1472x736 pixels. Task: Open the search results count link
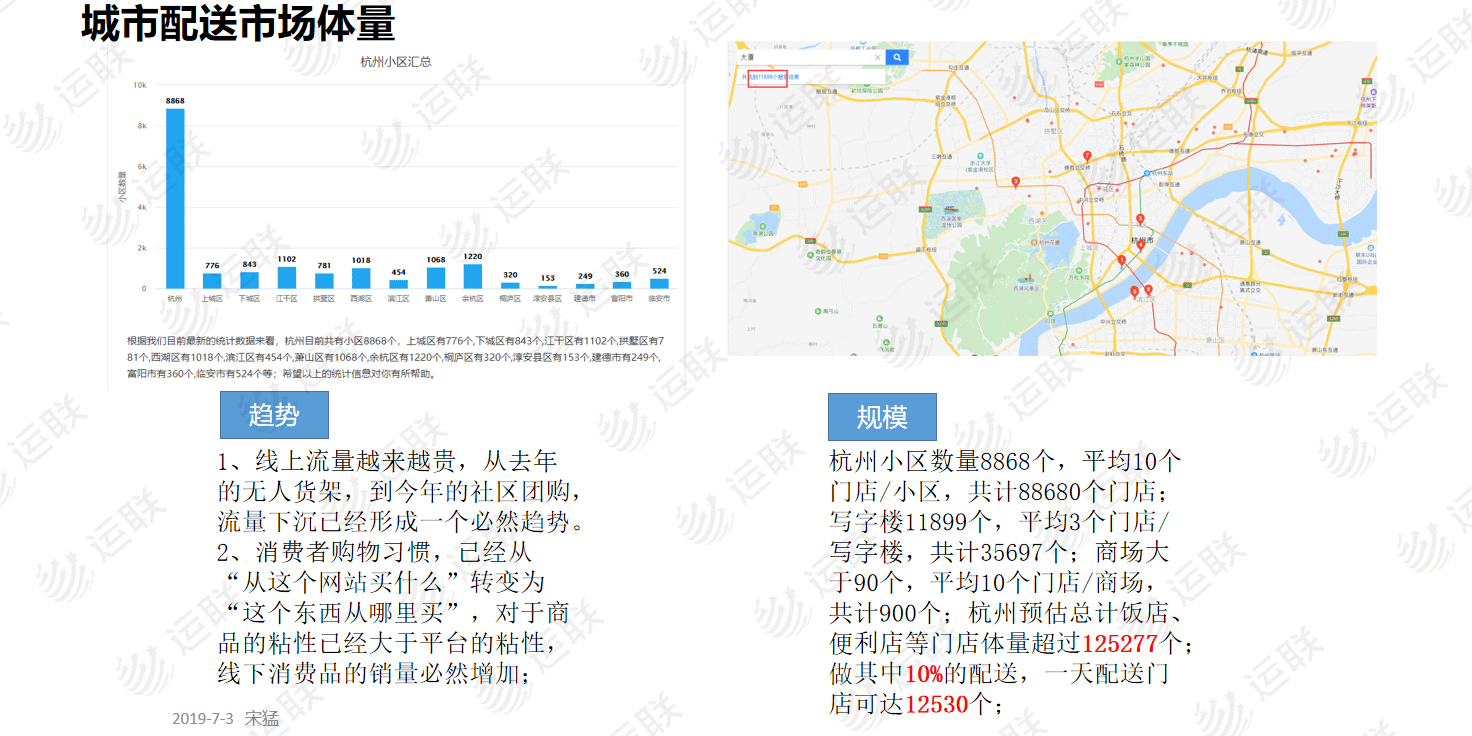pos(769,76)
